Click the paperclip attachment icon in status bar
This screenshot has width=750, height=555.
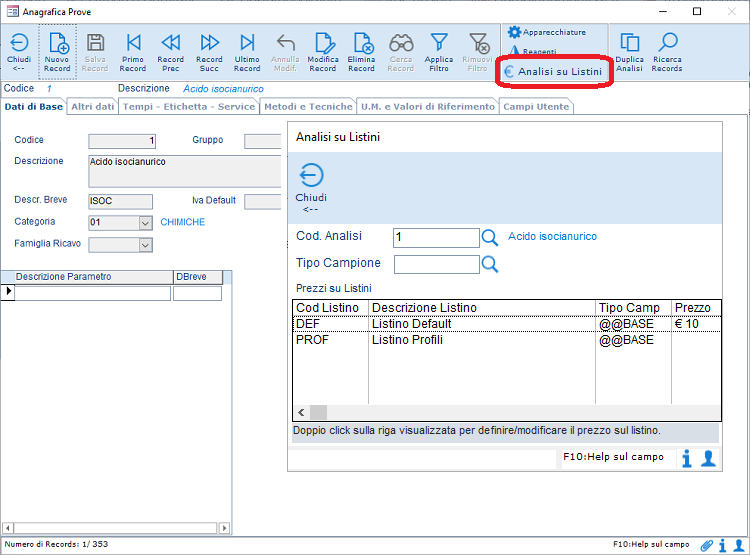[x=706, y=545]
